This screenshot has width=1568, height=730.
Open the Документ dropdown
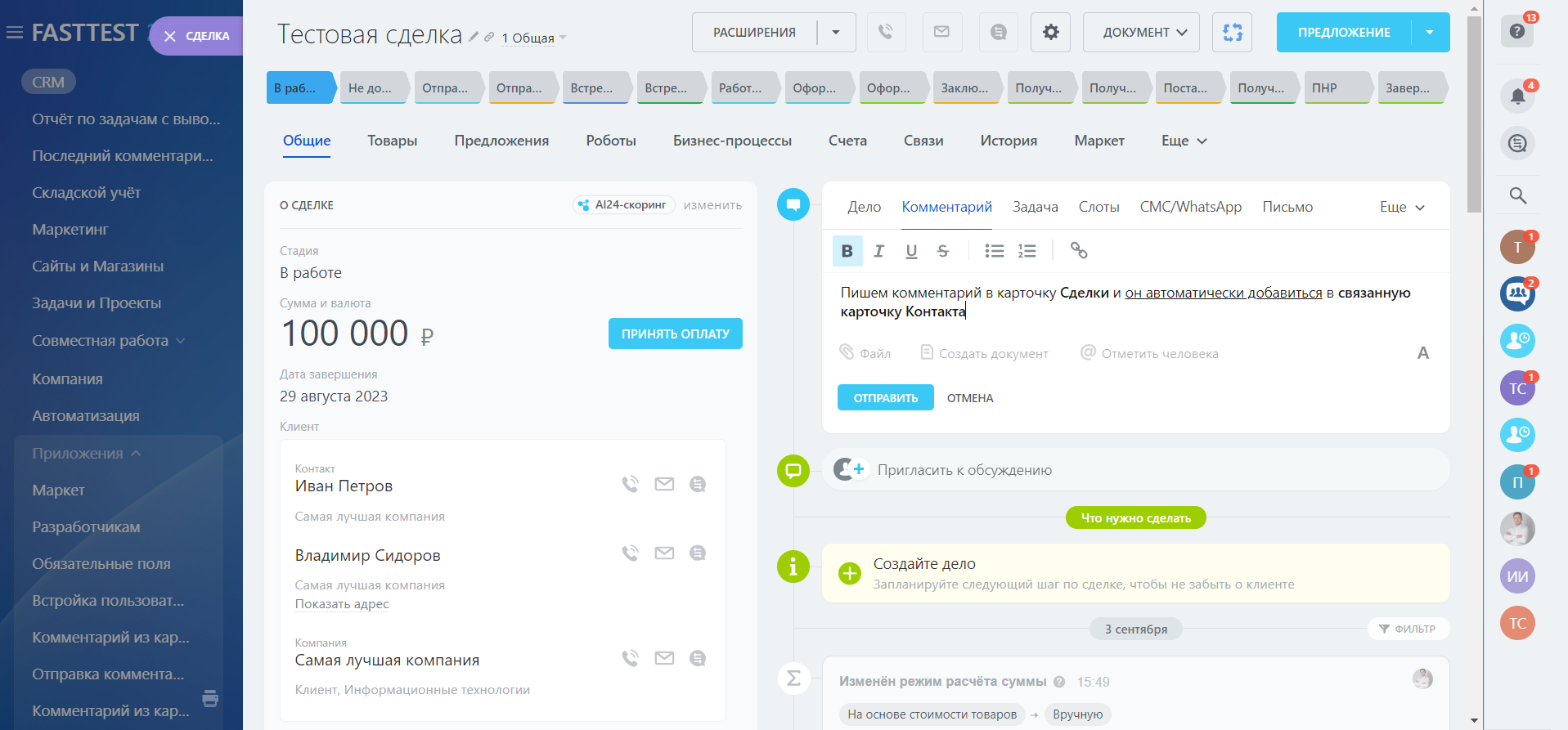[1141, 33]
